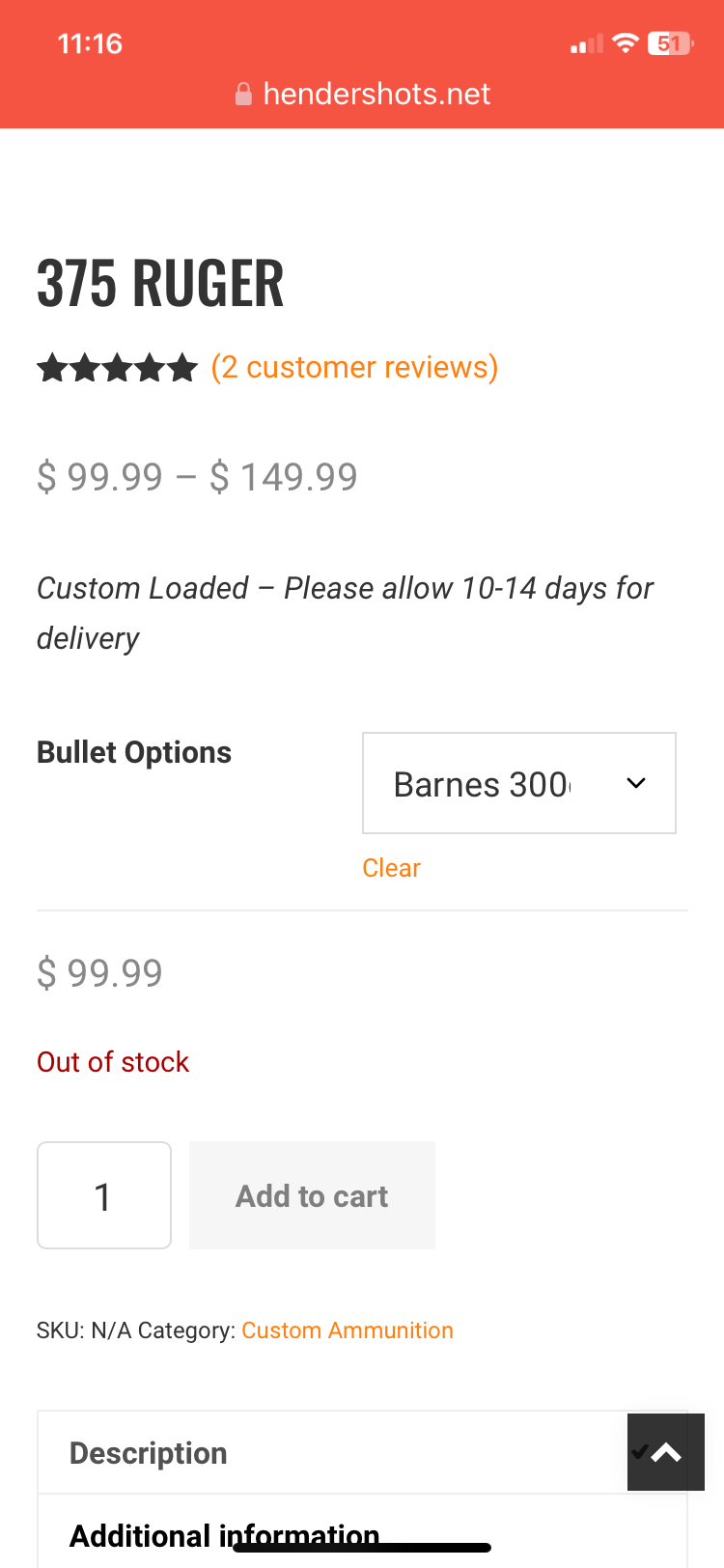Tap the Wi-Fi status icon
Image resolution: width=724 pixels, height=1568 pixels.
pos(626,43)
